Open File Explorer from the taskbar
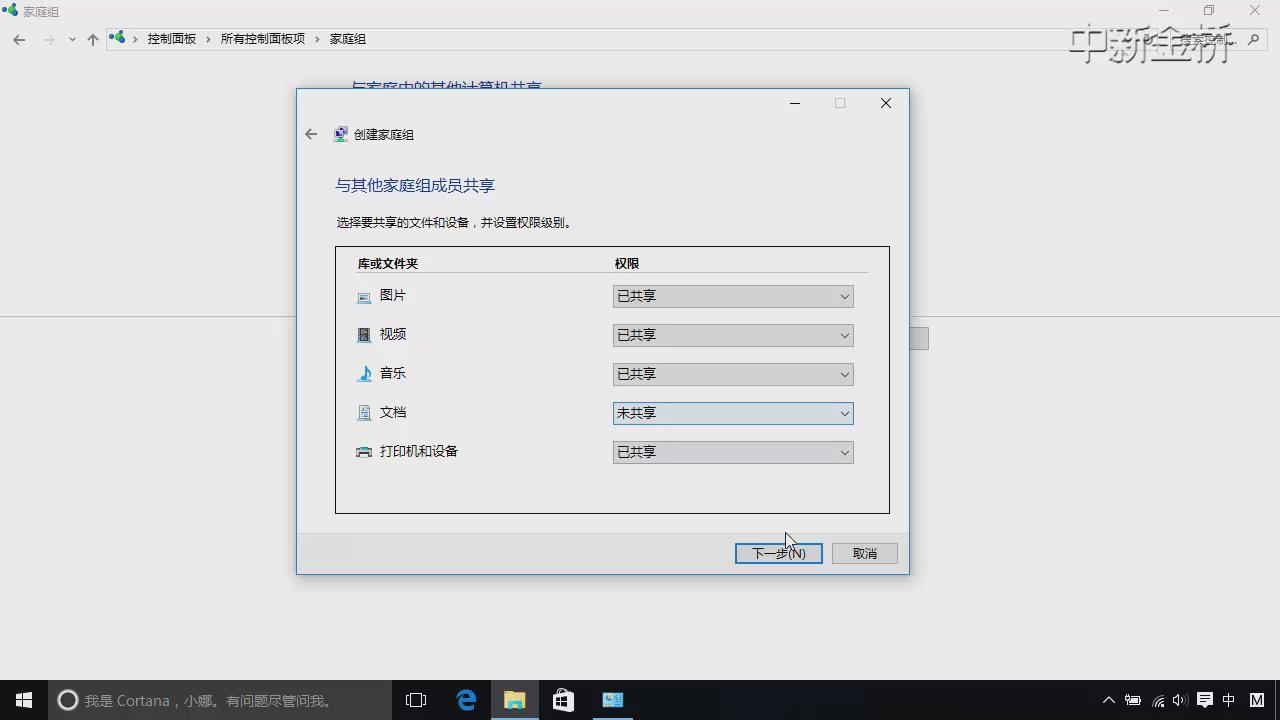The width and height of the screenshot is (1280, 720). click(x=514, y=700)
